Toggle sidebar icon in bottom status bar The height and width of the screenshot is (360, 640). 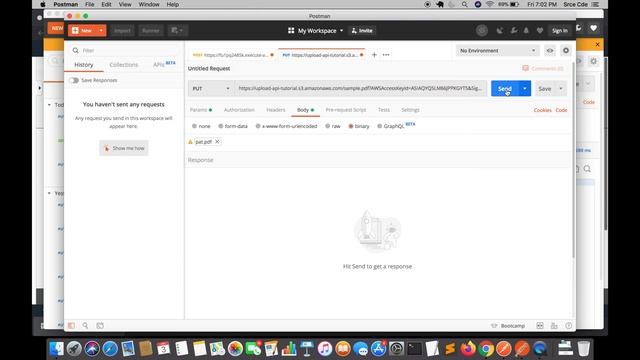pyautogui.click(x=71, y=326)
